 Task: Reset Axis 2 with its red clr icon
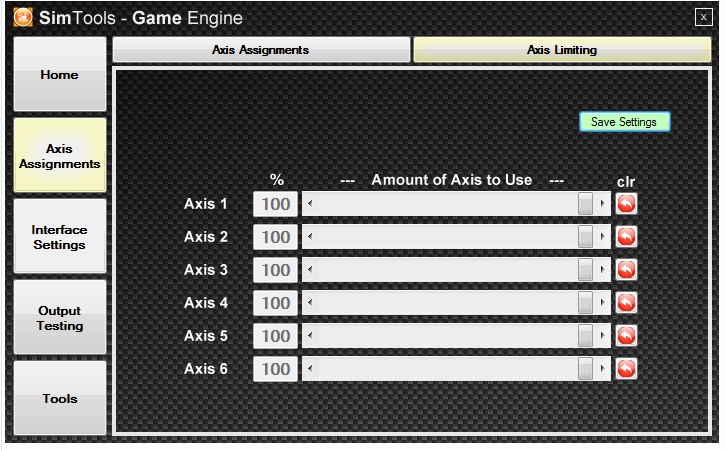[x=626, y=237]
